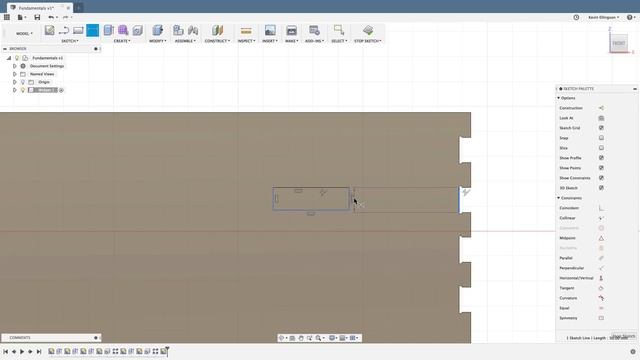Enable the Snap checkbox

(601, 138)
